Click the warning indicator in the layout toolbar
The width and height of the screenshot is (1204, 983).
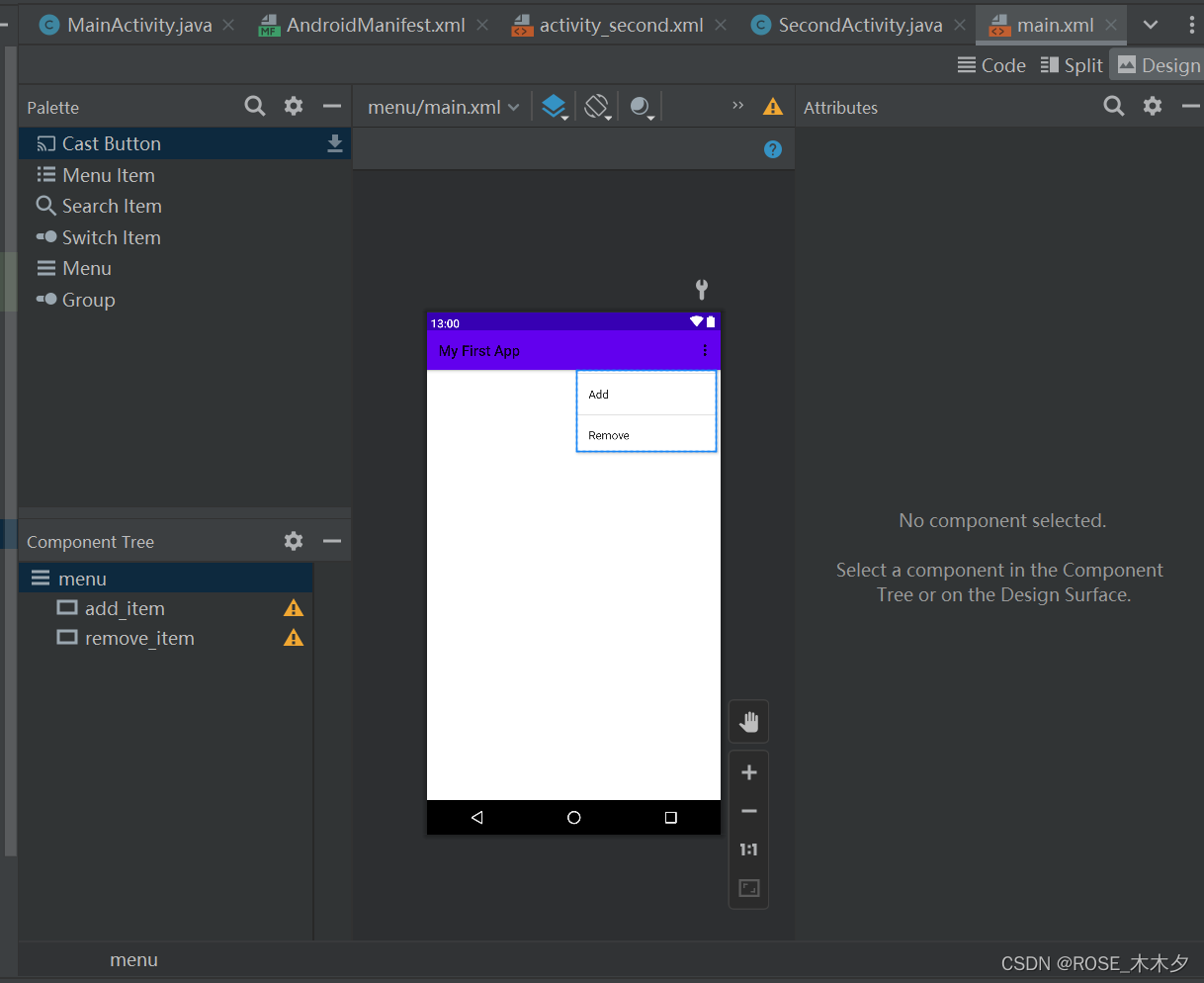pos(772,106)
